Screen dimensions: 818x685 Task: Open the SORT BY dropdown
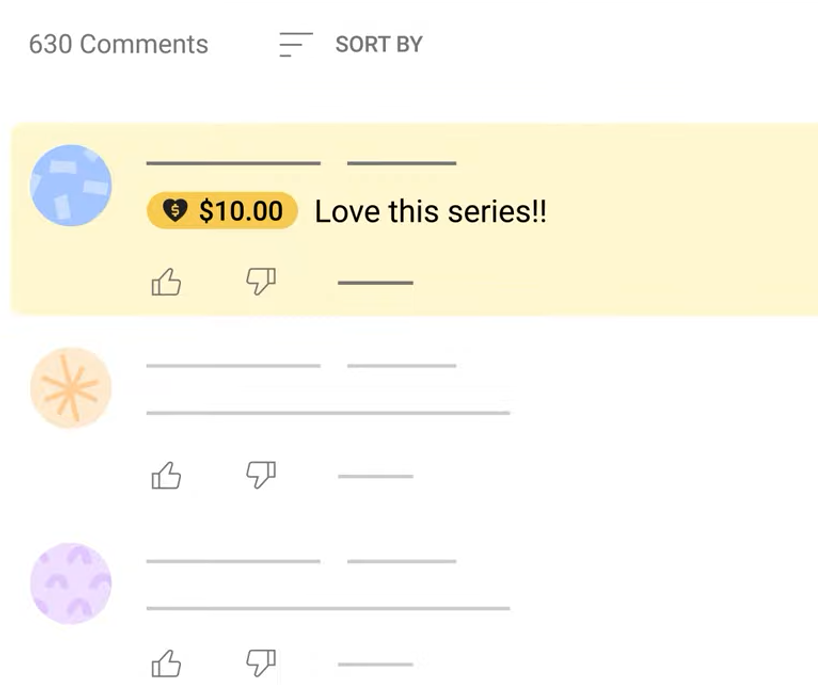click(378, 45)
